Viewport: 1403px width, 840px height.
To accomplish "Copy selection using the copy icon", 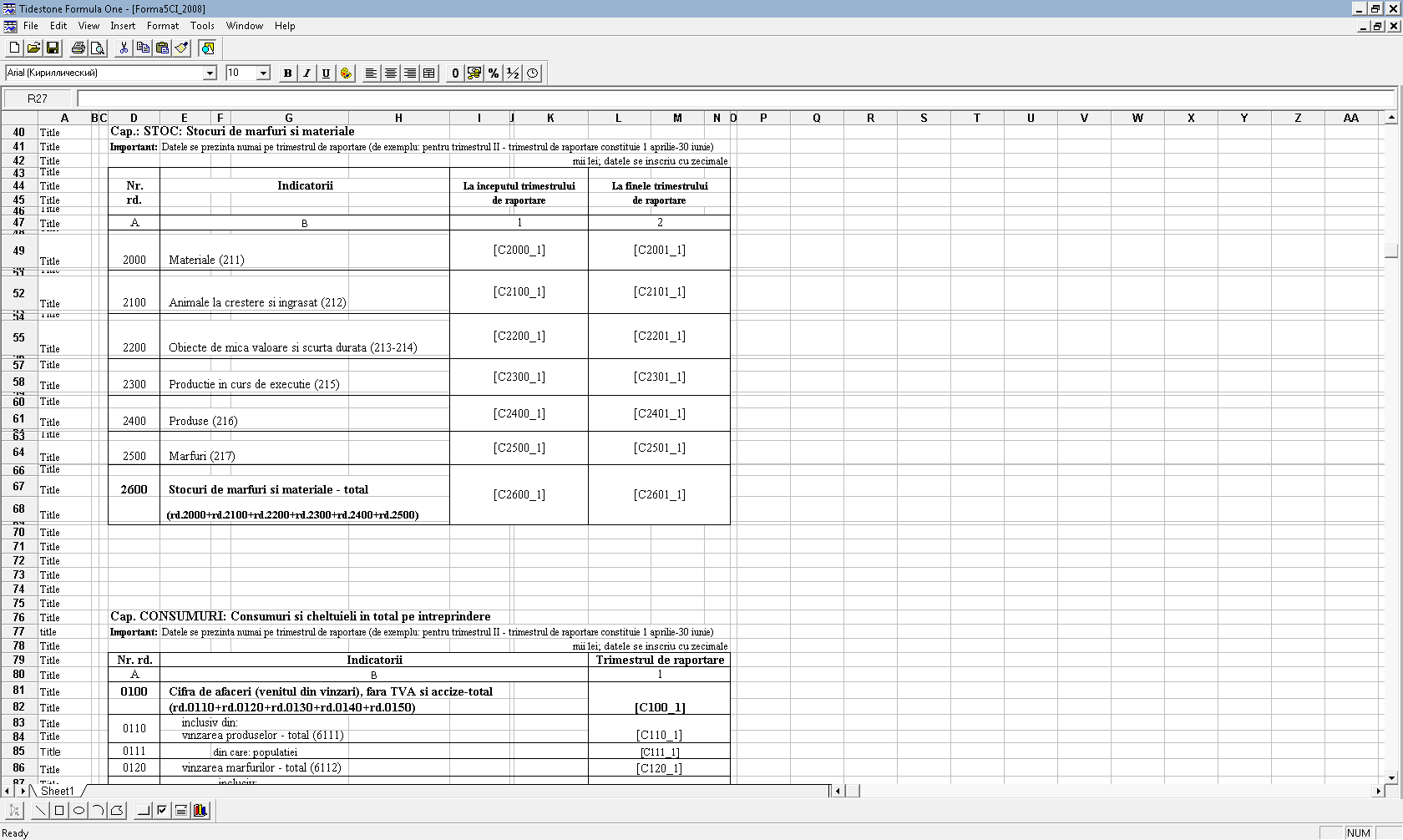I will click(143, 48).
